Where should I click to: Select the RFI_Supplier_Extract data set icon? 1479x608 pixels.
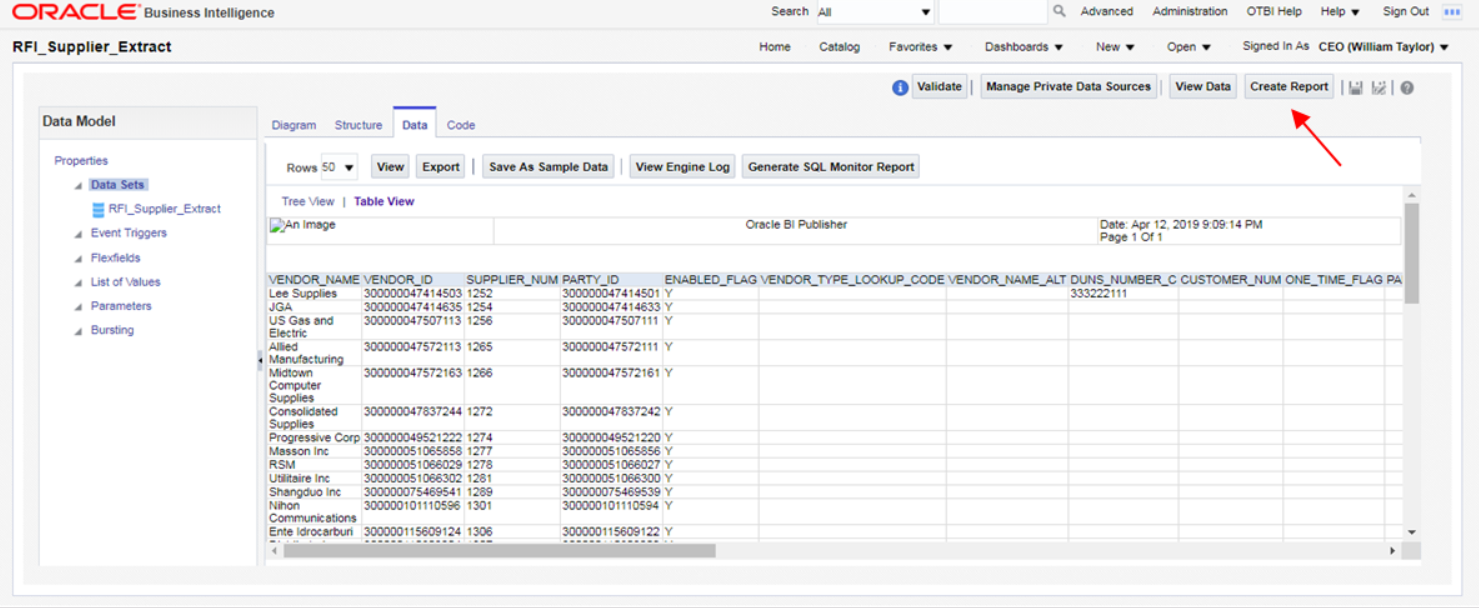[98, 209]
